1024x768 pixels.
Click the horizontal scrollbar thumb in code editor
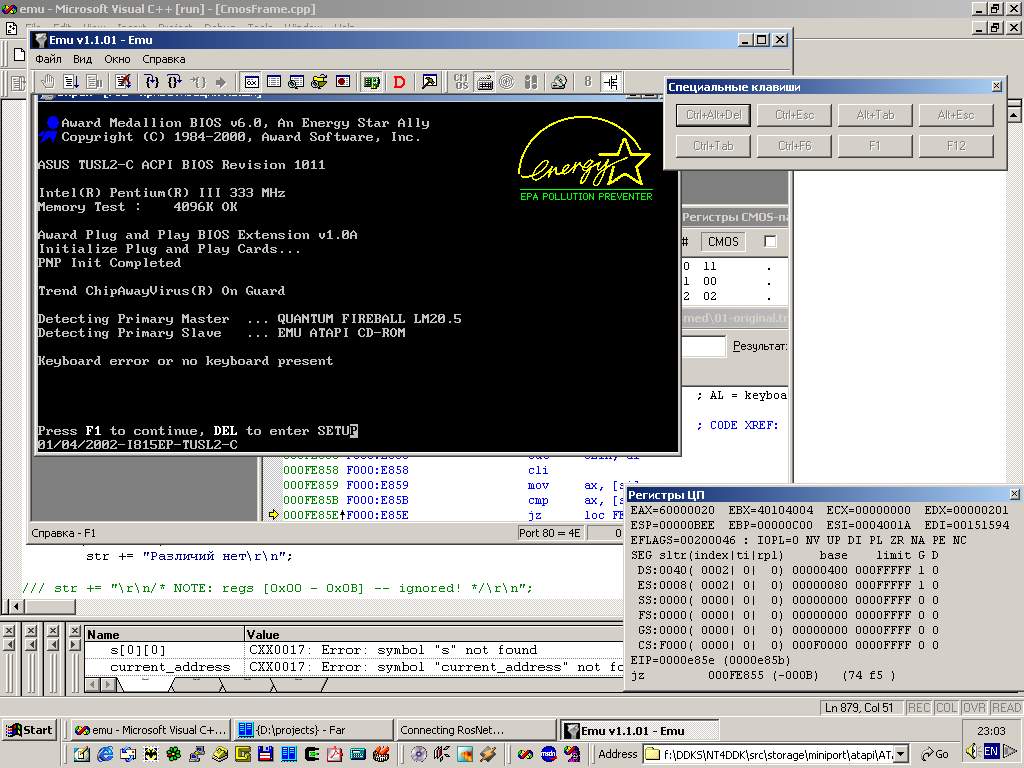click(x=50, y=607)
